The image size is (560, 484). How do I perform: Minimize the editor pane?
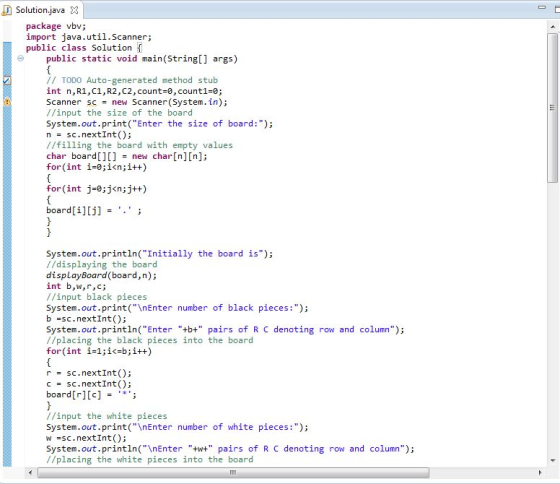click(x=542, y=7)
